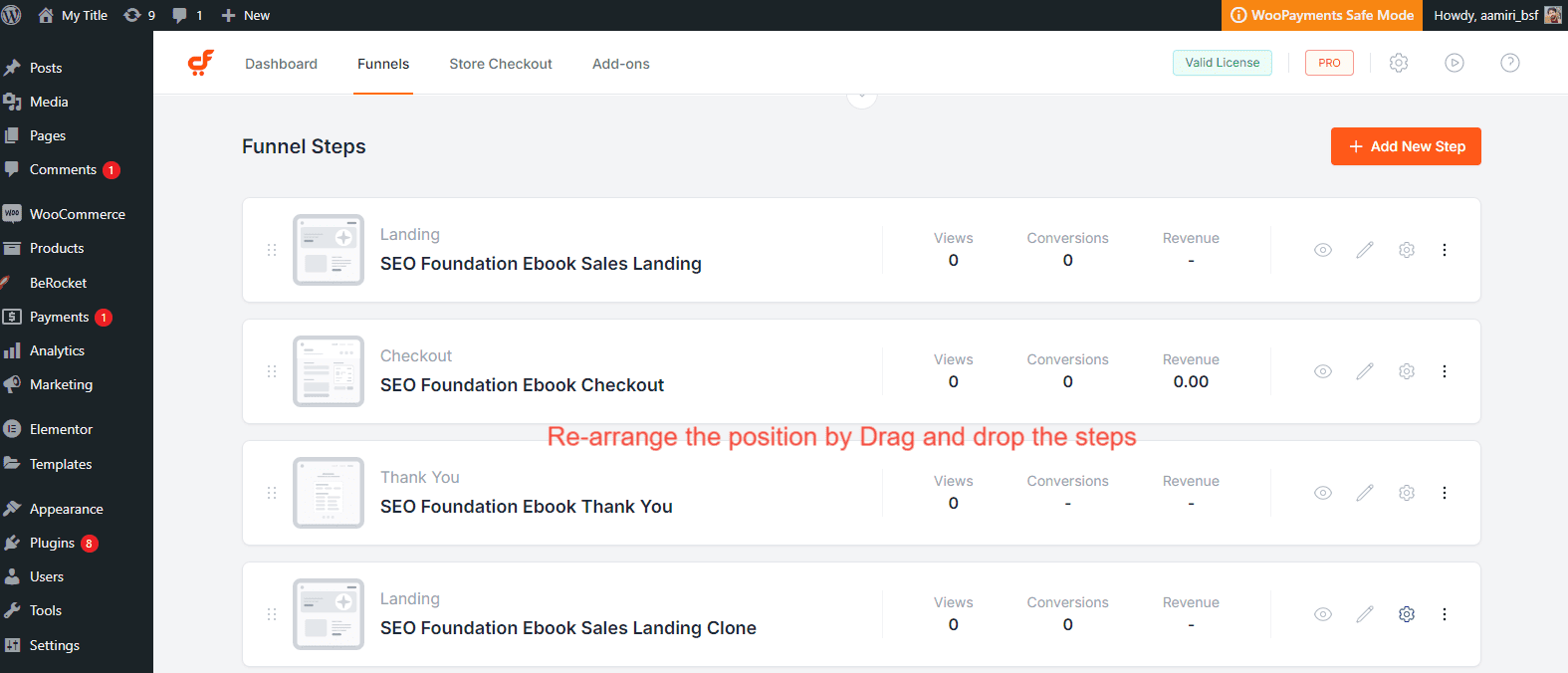Click the Landing Clone step thumbnail
Viewport: 1568px width, 673px height.
[329, 614]
